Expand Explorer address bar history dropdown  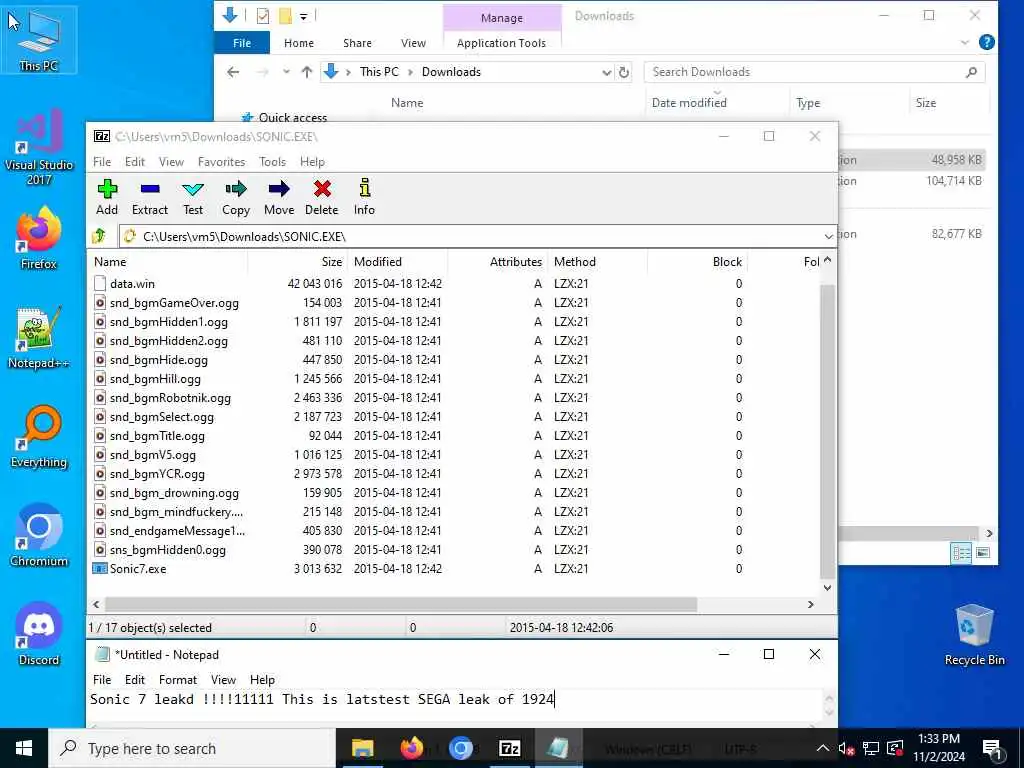[x=607, y=72]
